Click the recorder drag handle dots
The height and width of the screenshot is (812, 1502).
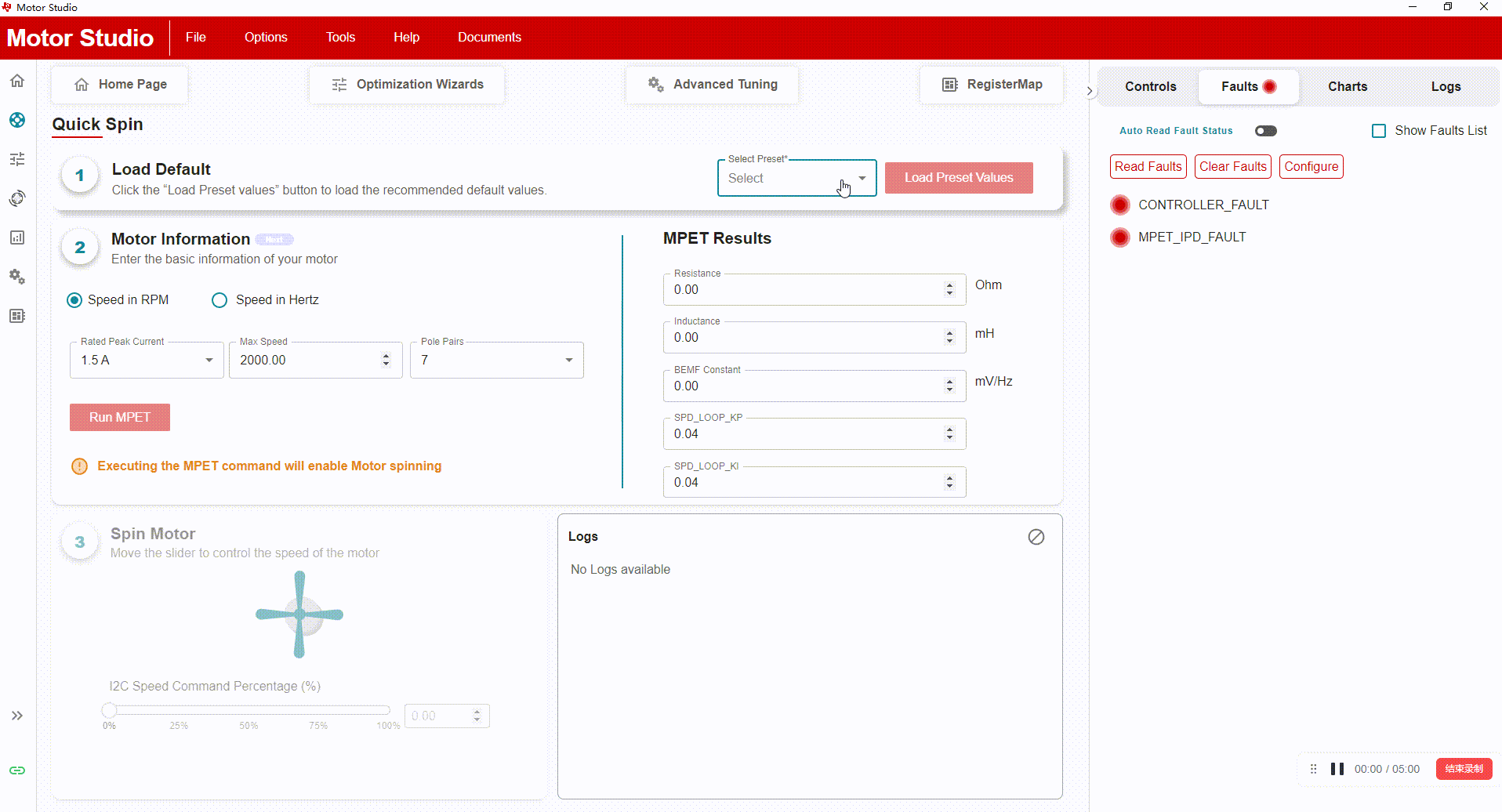1314,769
